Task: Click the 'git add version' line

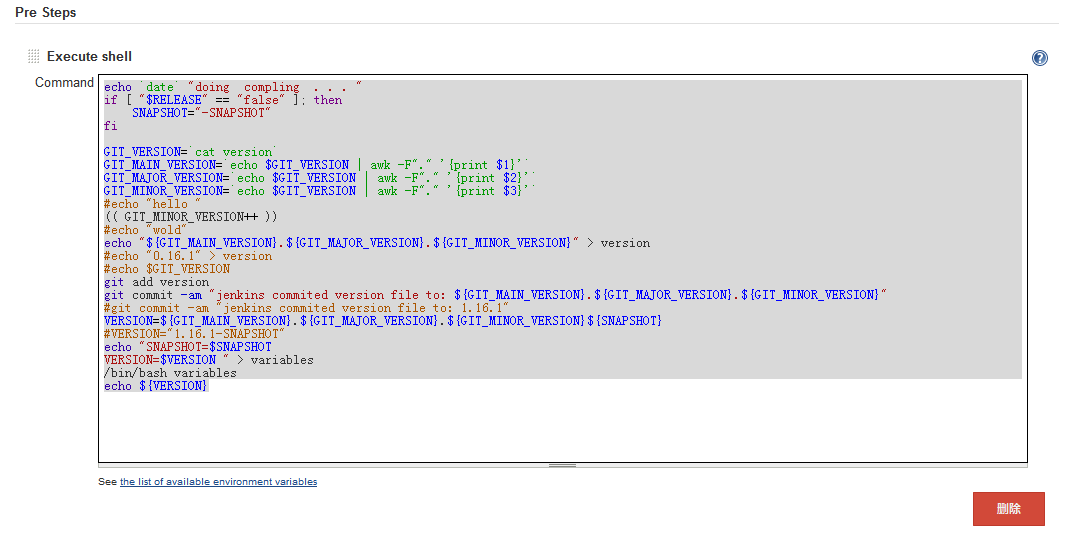Action: point(157,282)
